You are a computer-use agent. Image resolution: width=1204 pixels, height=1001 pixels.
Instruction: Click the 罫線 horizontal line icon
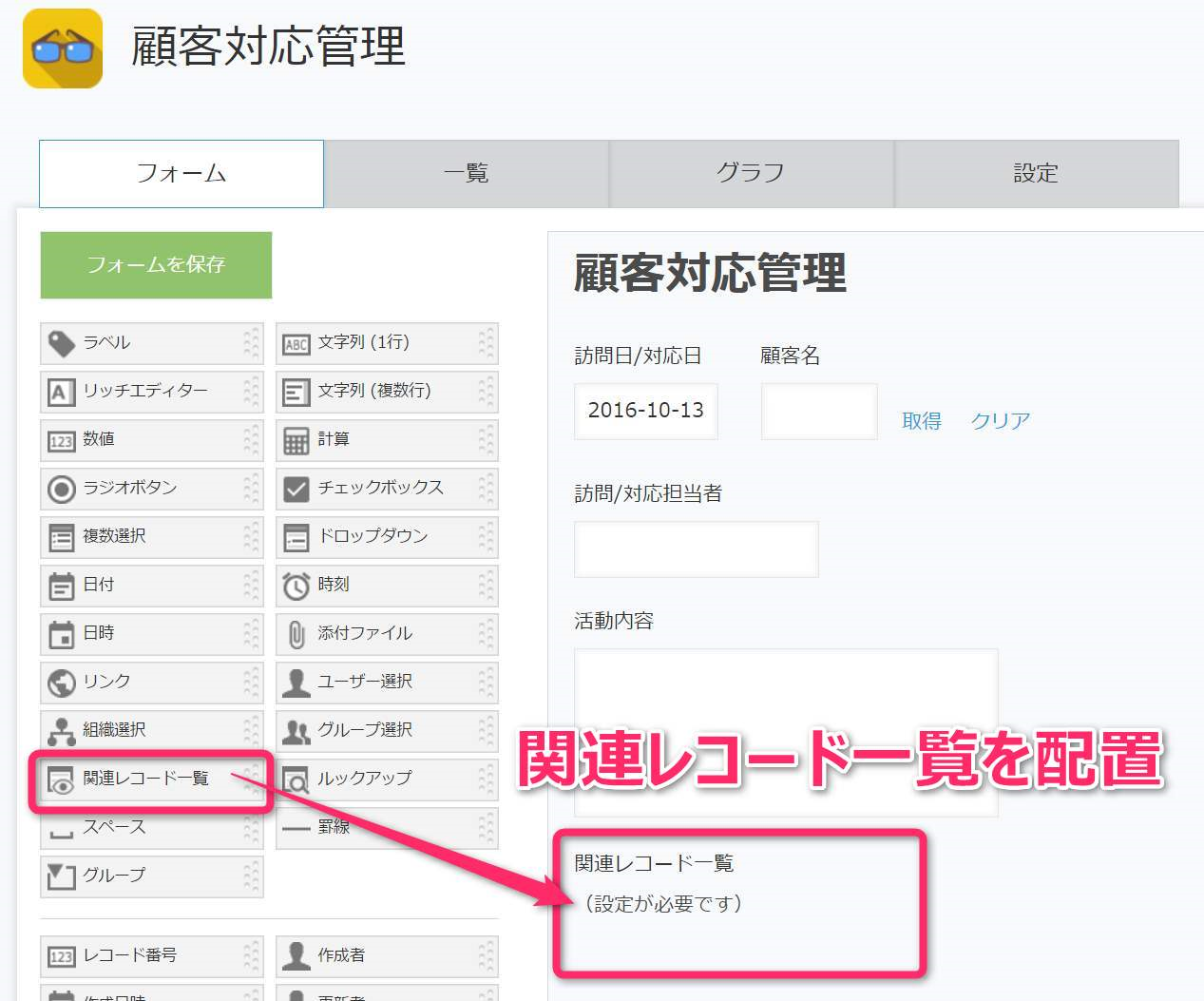[x=296, y=829]
